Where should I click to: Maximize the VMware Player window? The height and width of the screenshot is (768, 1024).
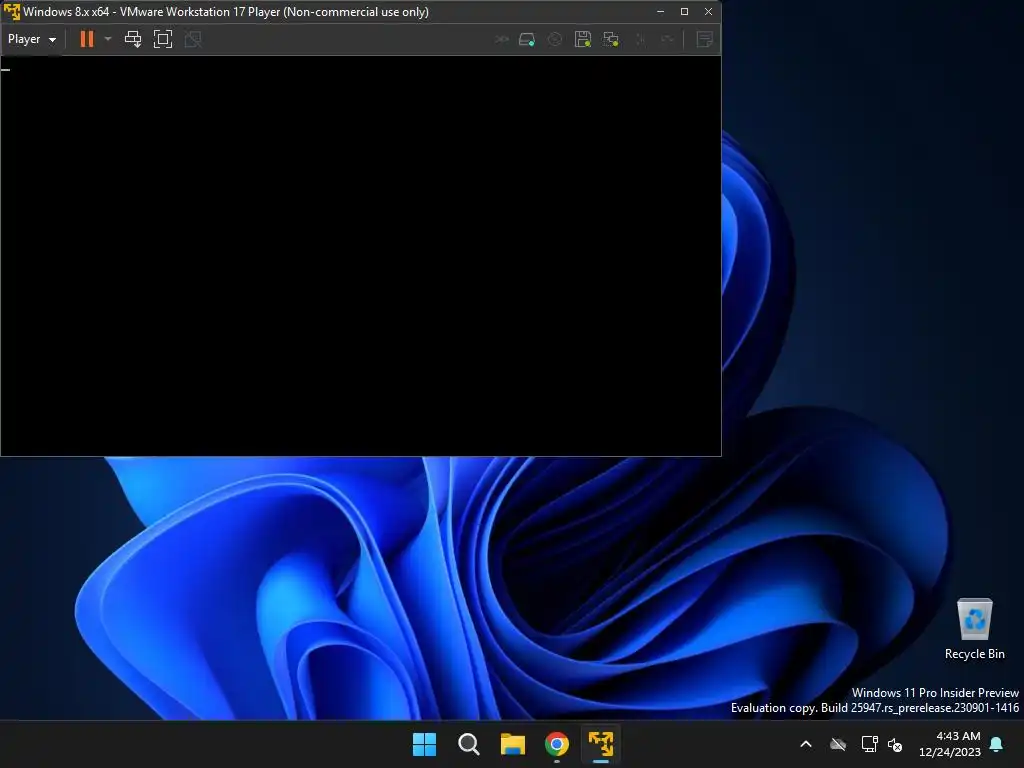[x=684, y=12]
